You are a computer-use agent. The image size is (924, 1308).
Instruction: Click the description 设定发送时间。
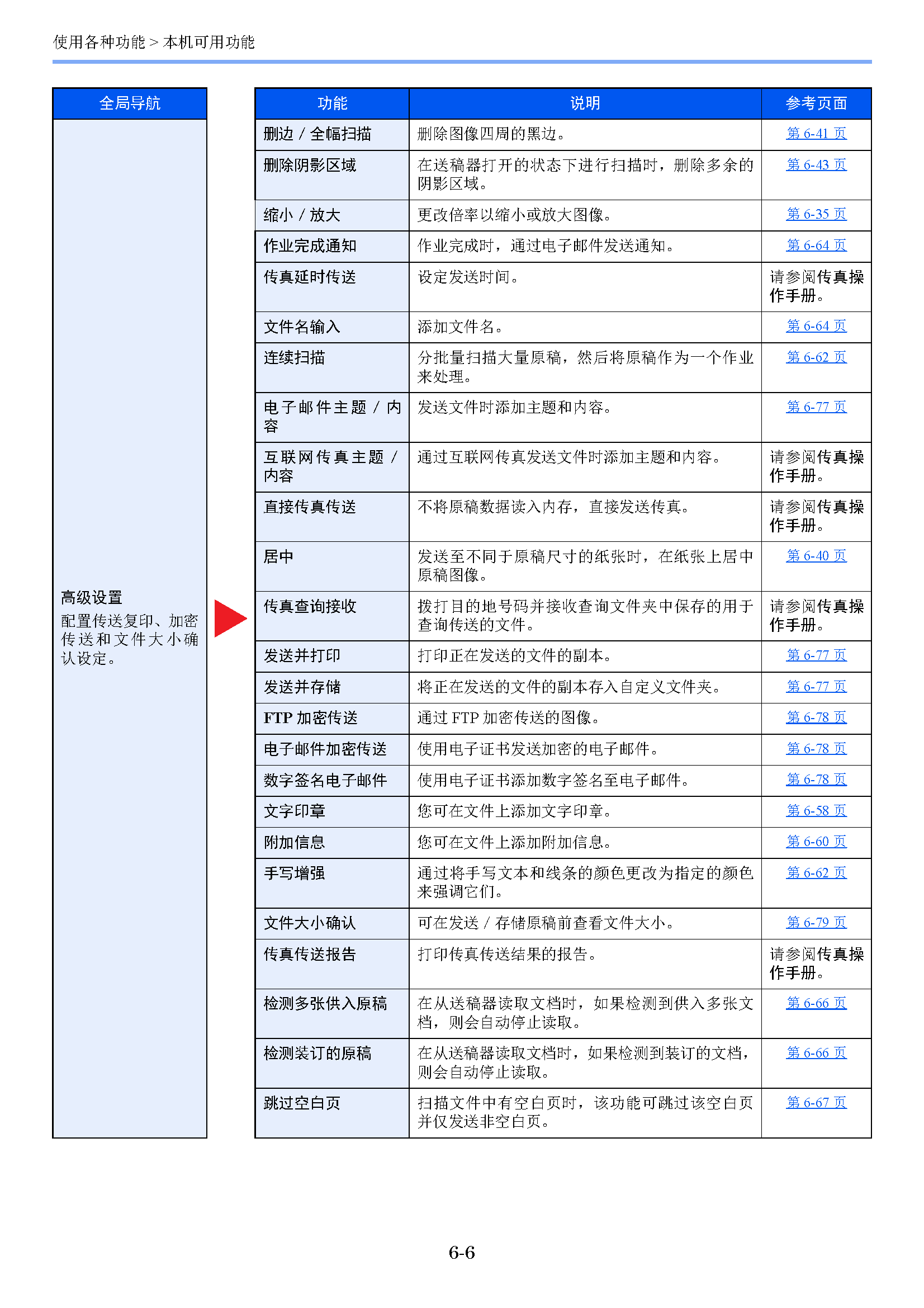point(469,277)
